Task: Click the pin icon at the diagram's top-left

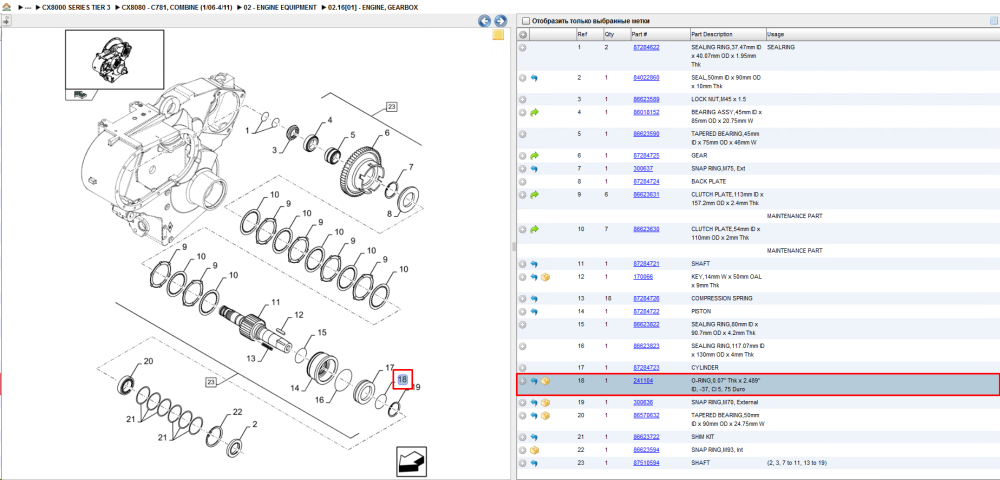Action: point(6,20)
